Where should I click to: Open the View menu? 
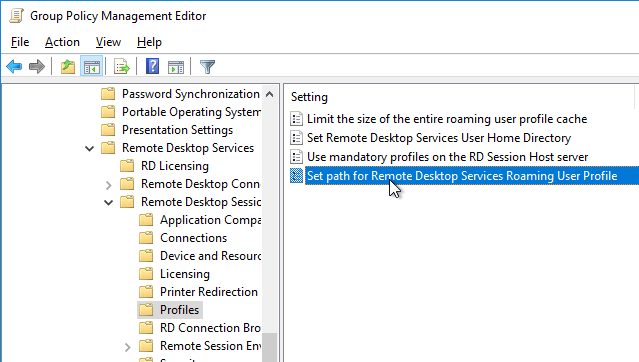pyautogui.click(x=108, y=42)
